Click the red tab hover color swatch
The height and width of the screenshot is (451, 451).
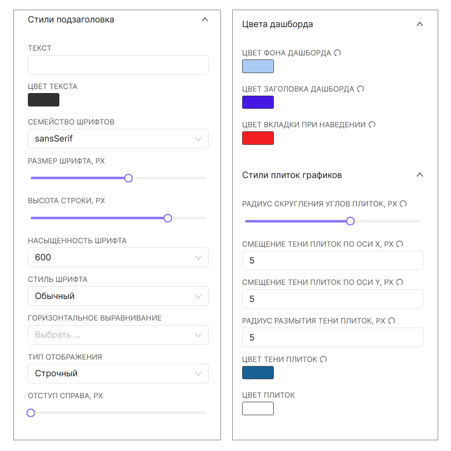tap(258, 138)
